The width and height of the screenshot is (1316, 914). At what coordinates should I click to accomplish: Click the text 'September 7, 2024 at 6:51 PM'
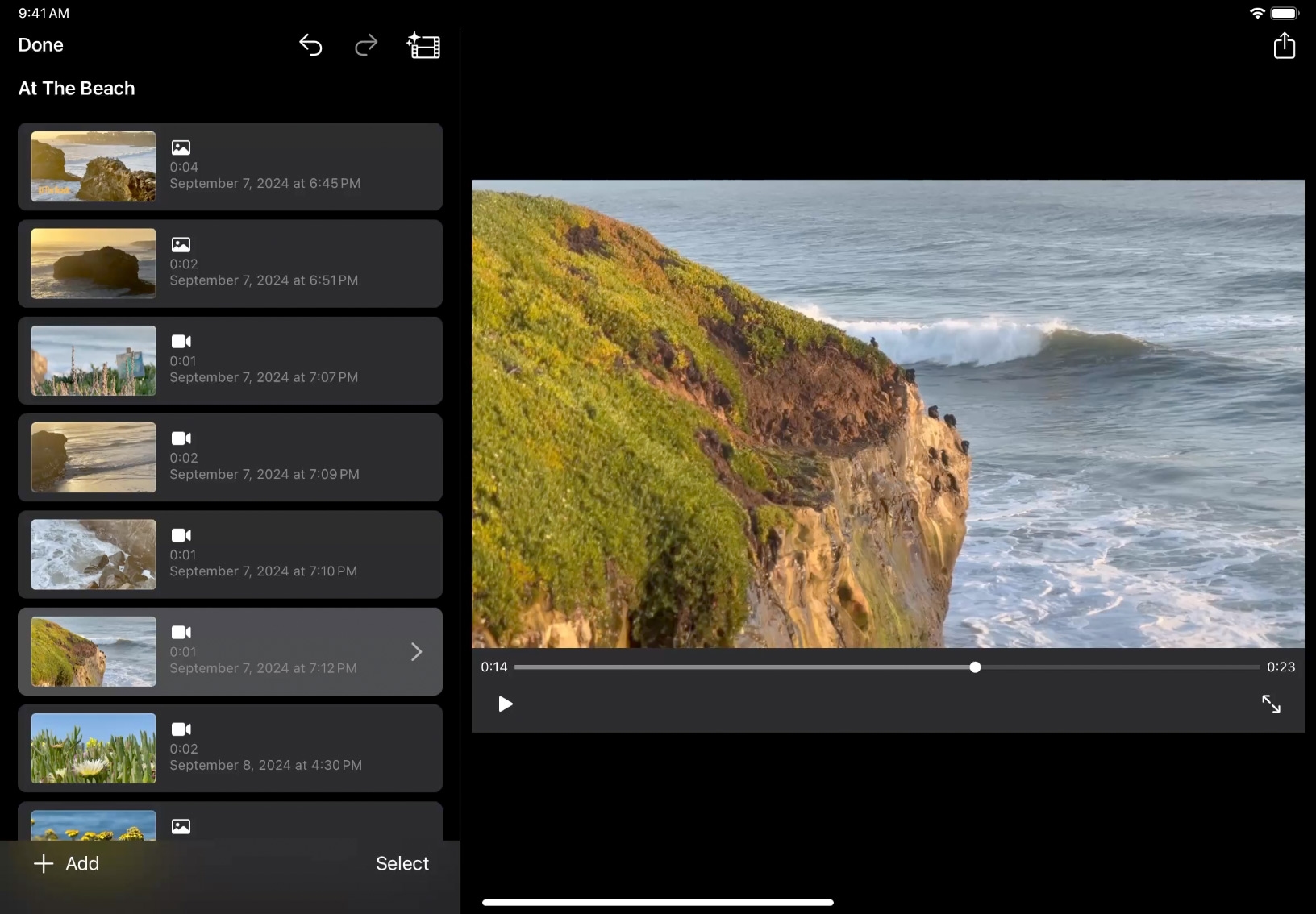pos(264,280)
